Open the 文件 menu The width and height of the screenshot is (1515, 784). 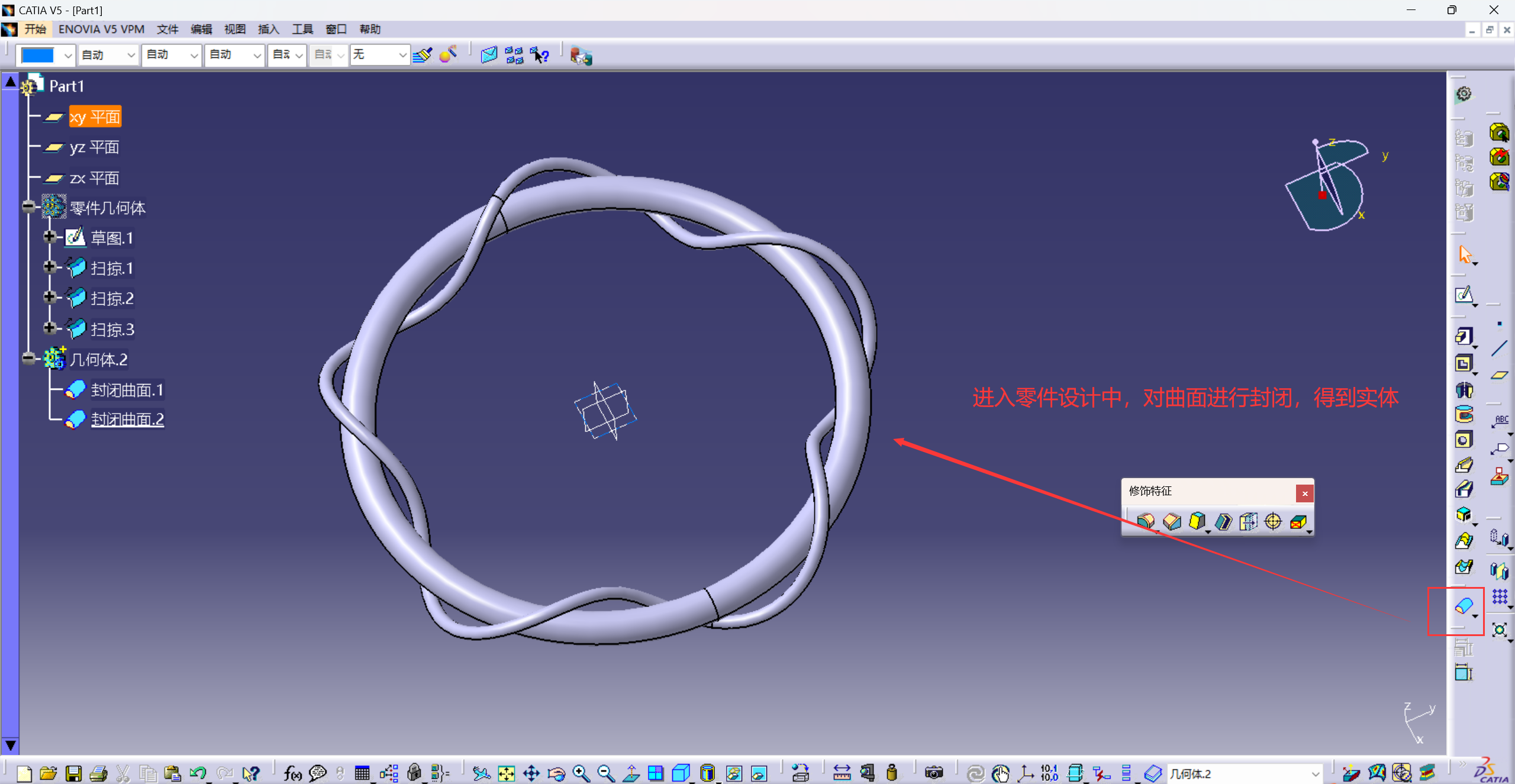(x=167, y=29)
